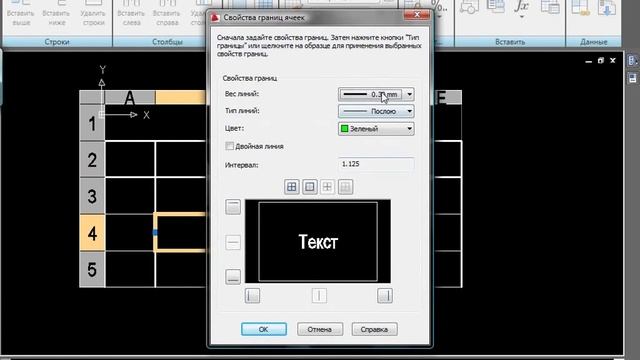Select table row header 5
The image size is (640, 360).
tap(92, 269)
